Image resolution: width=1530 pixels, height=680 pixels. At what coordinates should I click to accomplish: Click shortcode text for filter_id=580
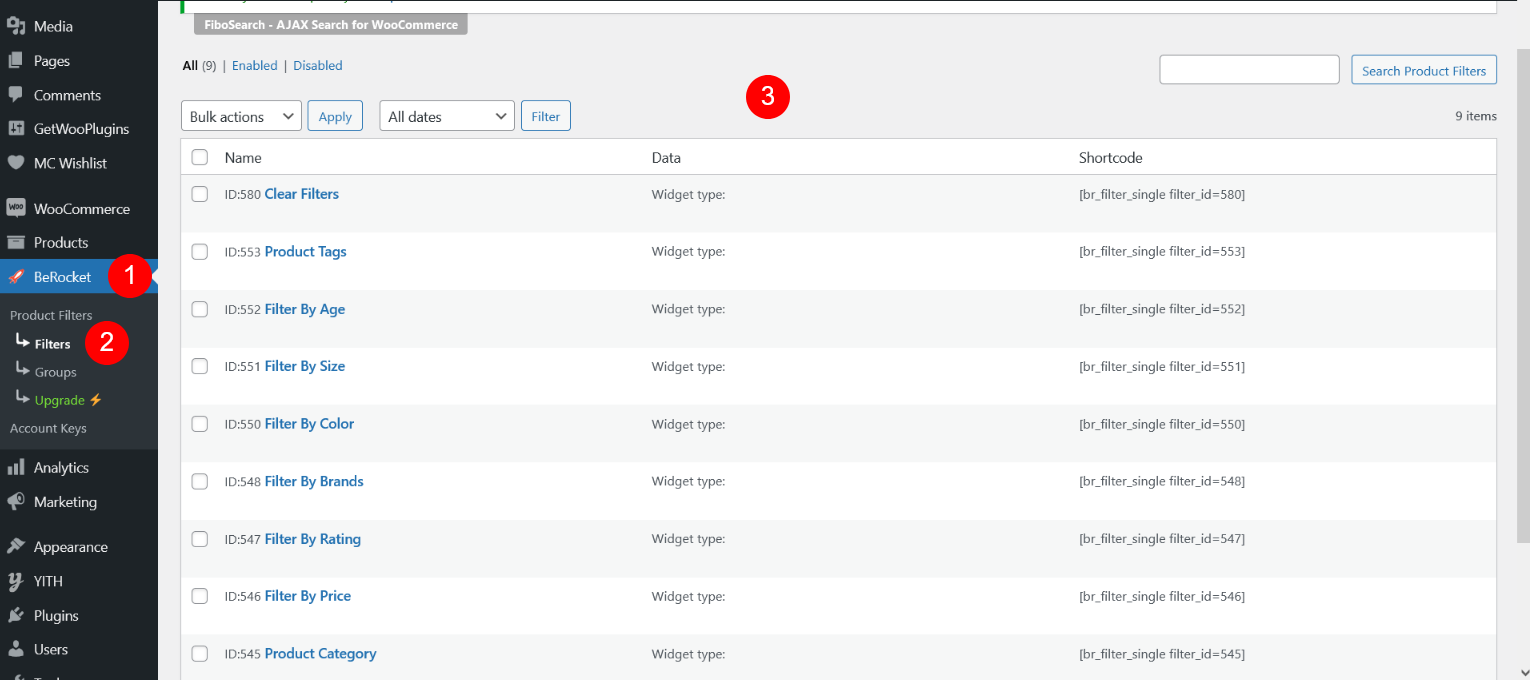pyautogui.click(x=1162, y=195)
